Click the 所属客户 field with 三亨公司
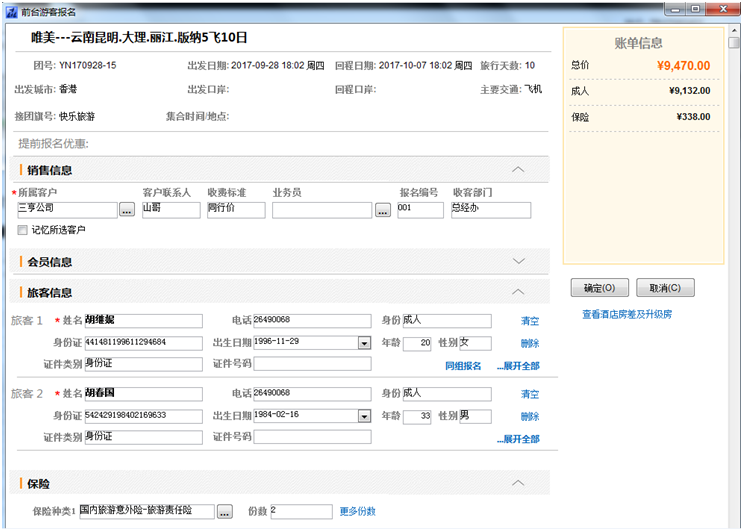This screenshot has height=531, width=743. (x=67, y=210)
